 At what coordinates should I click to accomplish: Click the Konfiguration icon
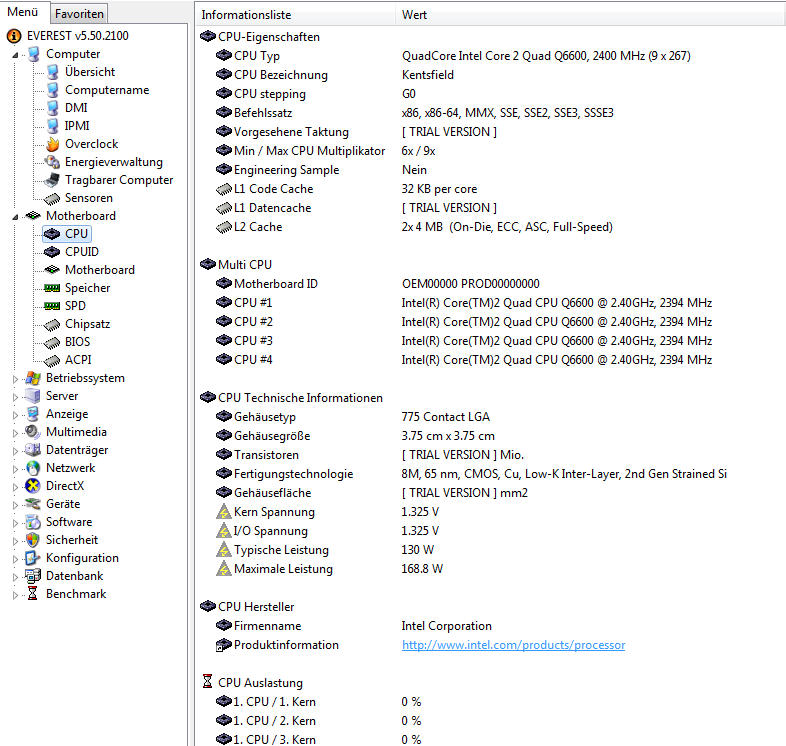coord(33,558)
